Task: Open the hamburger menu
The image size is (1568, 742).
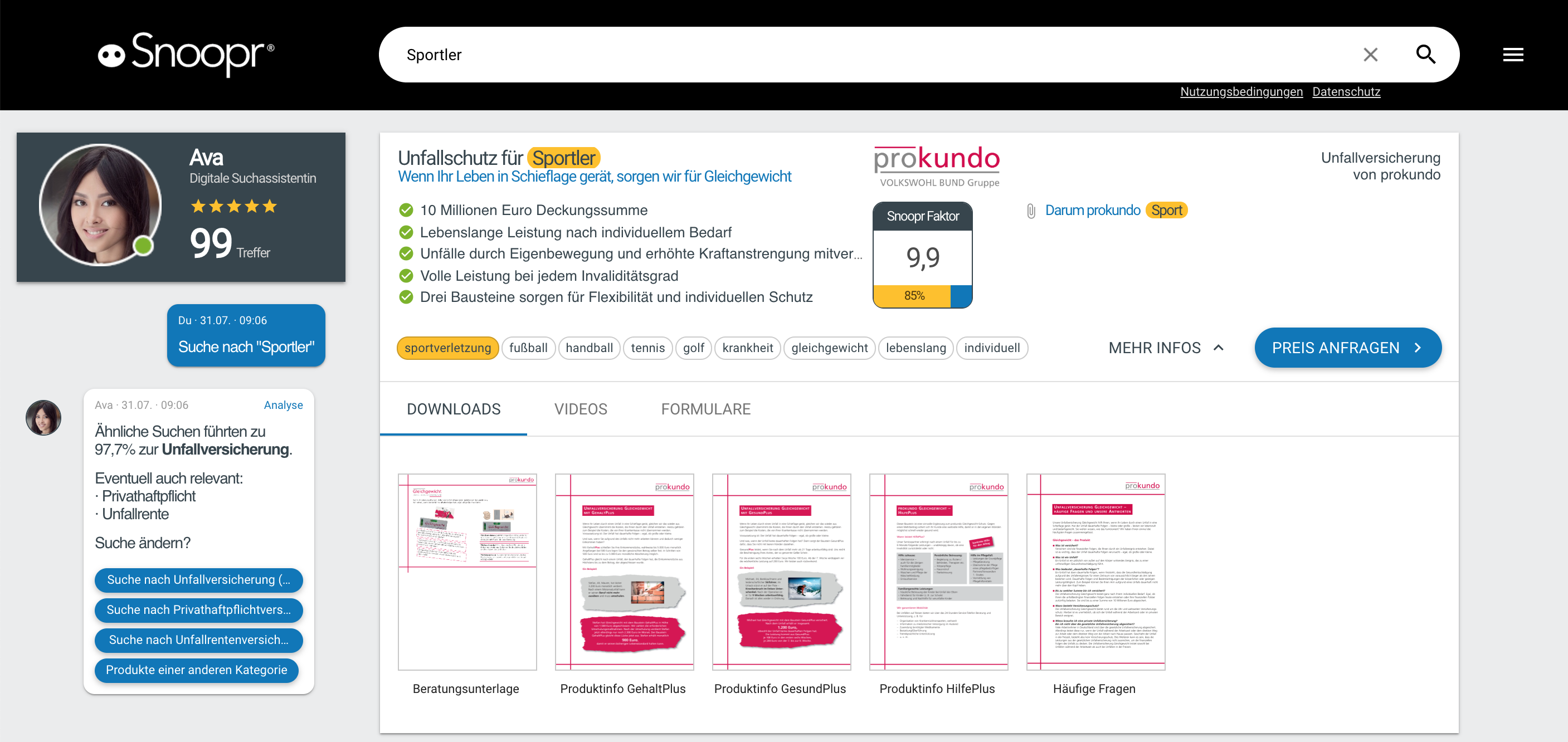Action: click(1513, 55)
